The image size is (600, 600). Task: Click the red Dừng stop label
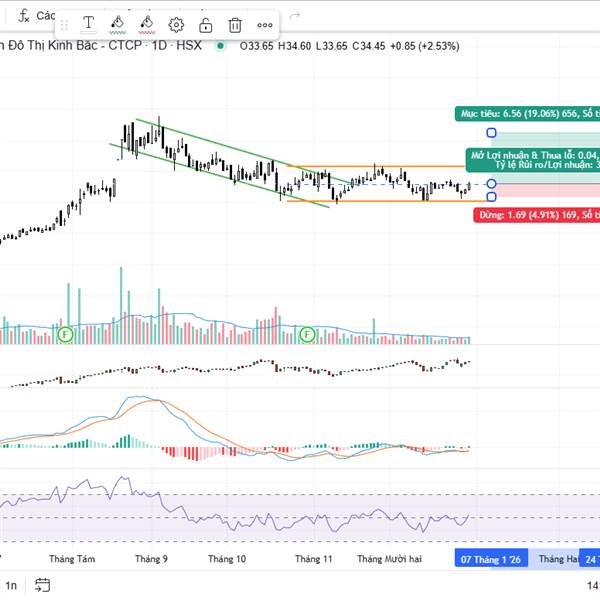click(x=537, y=214)
